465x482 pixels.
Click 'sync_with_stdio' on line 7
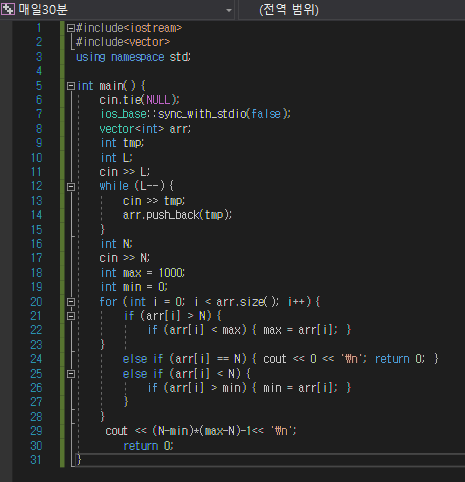click(x=202, y=114)
